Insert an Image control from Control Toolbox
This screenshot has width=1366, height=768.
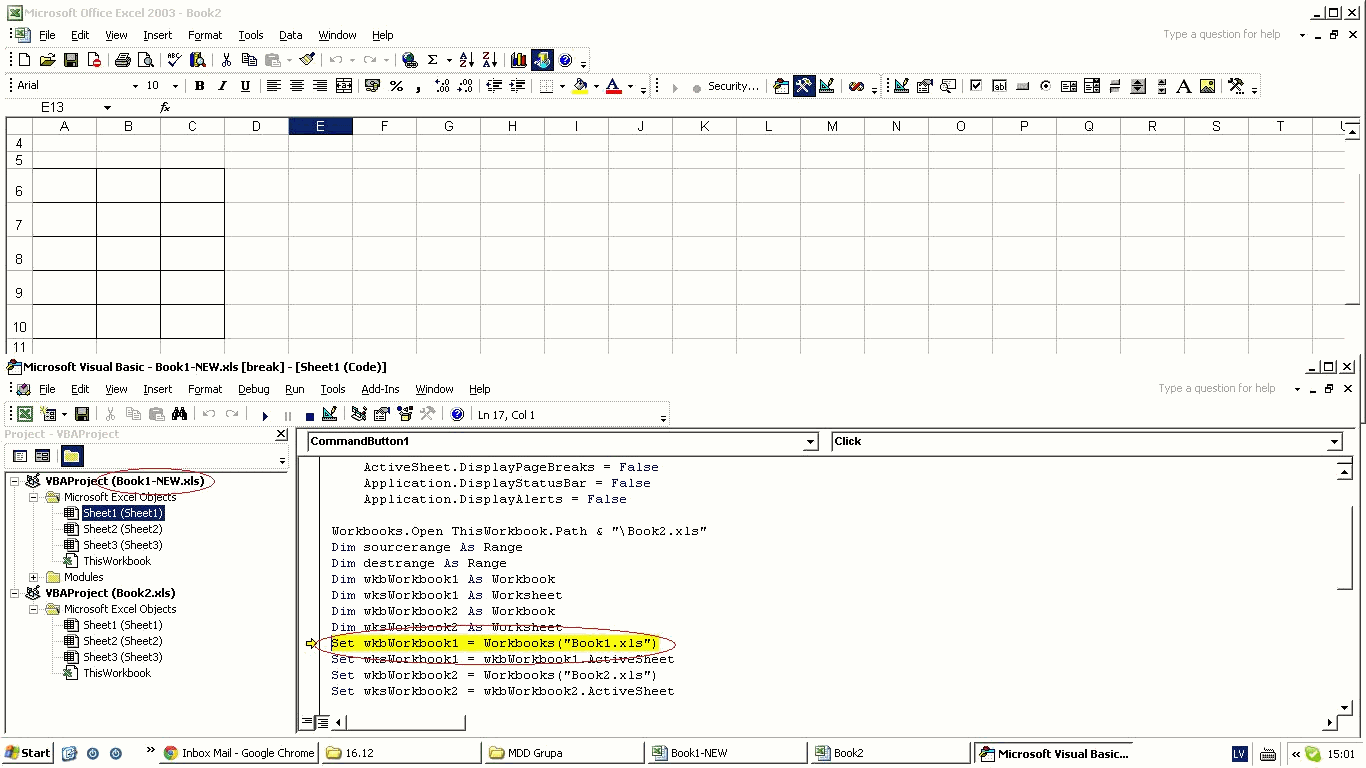coord(1207,86)
